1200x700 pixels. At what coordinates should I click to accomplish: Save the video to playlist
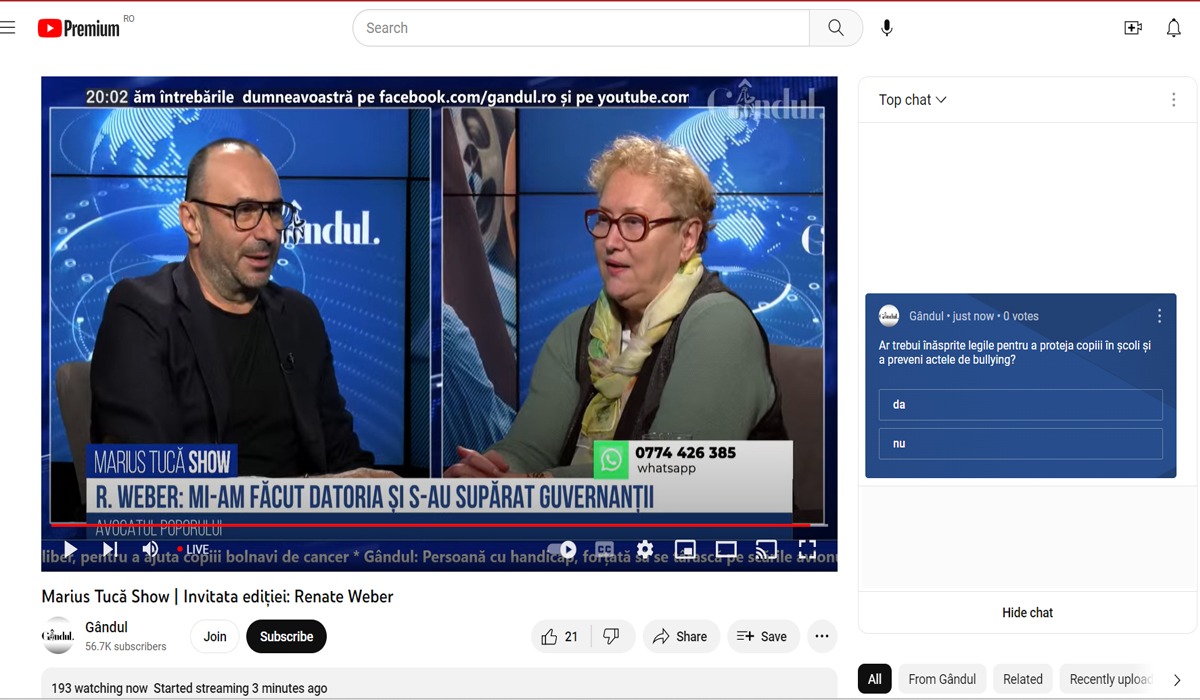click(x=762, y=636)
